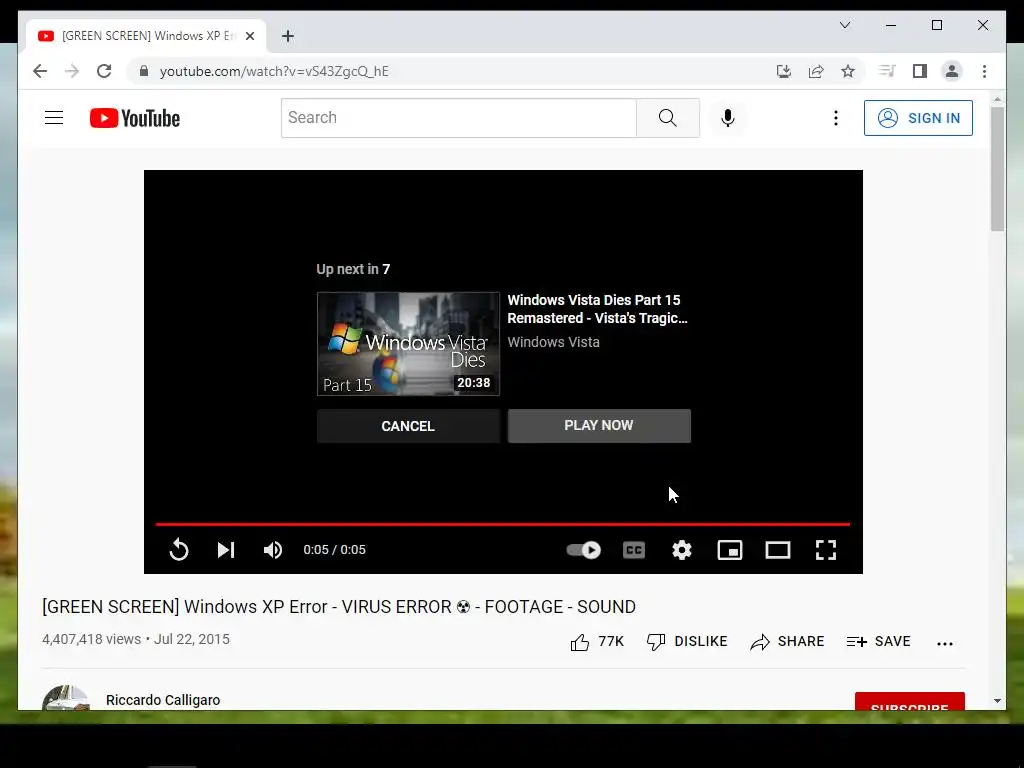Mute the video volume speaker icon
The width and height of the screenshot is (1024, 768).
[x=273, y=550]
